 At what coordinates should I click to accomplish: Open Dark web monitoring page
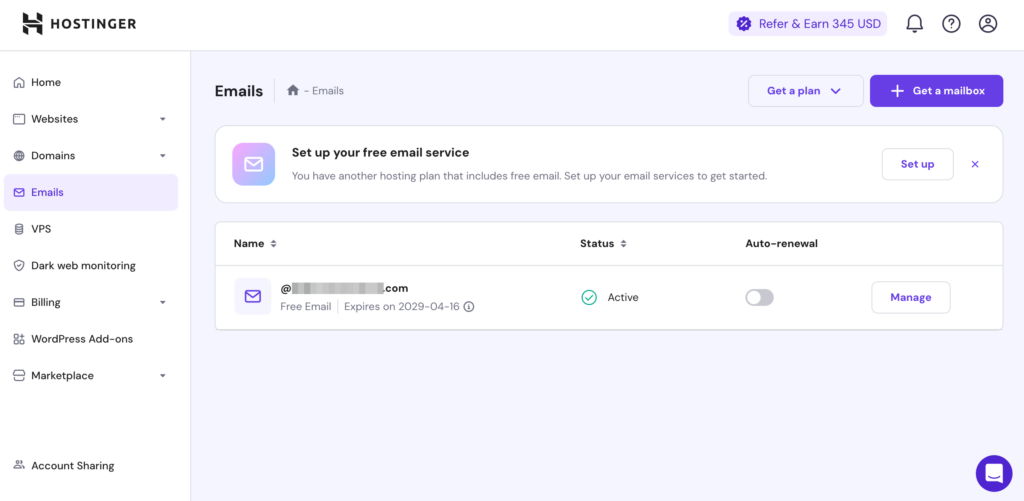[91, 266]
